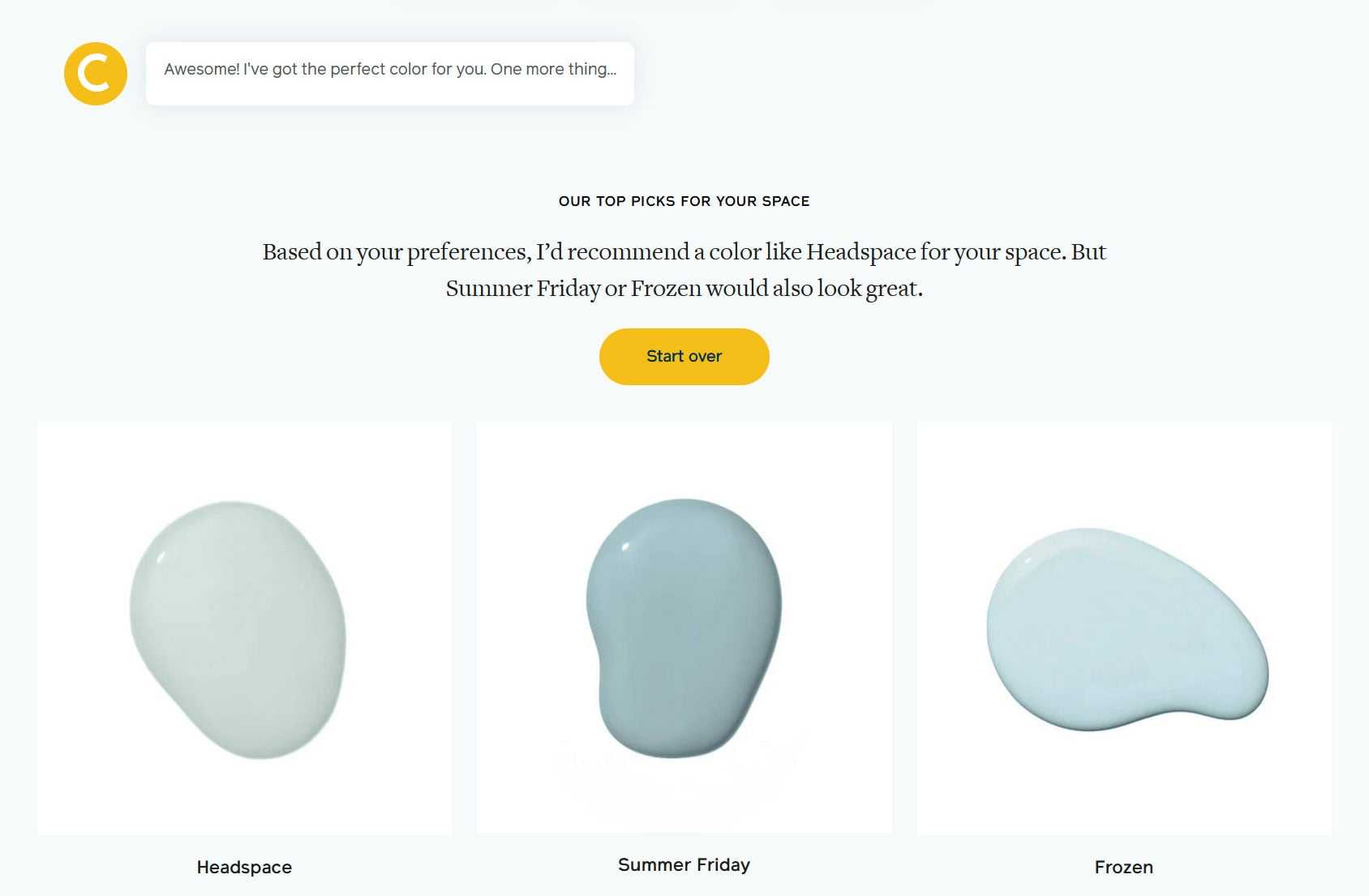This screenshot has width=1369, height=896.
Task: Click Summer Friday in the recommendation sentence
Action: tap(523, 289)
